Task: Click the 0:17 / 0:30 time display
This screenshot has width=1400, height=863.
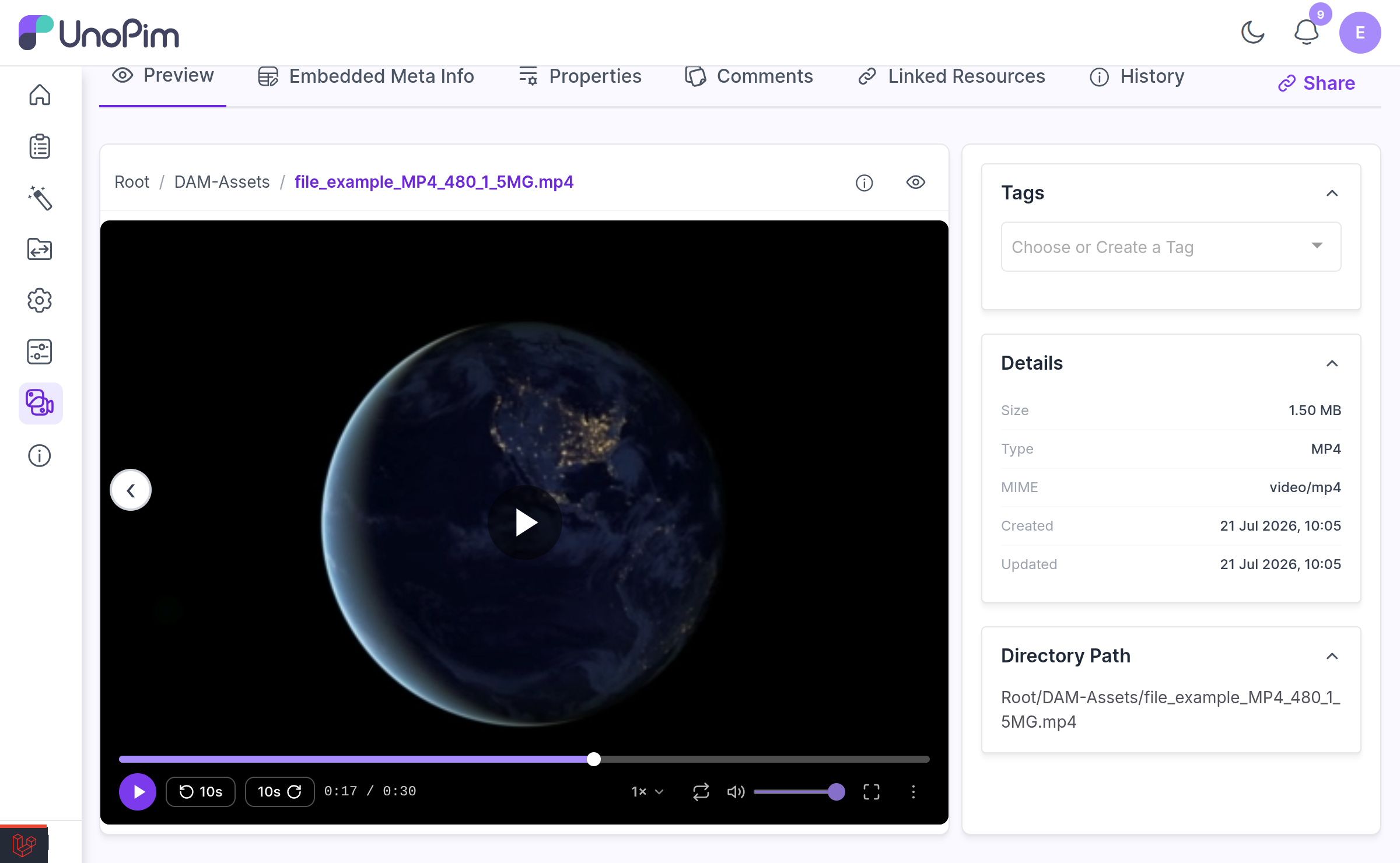Action: pyautogui.click(x=370, y=791)
